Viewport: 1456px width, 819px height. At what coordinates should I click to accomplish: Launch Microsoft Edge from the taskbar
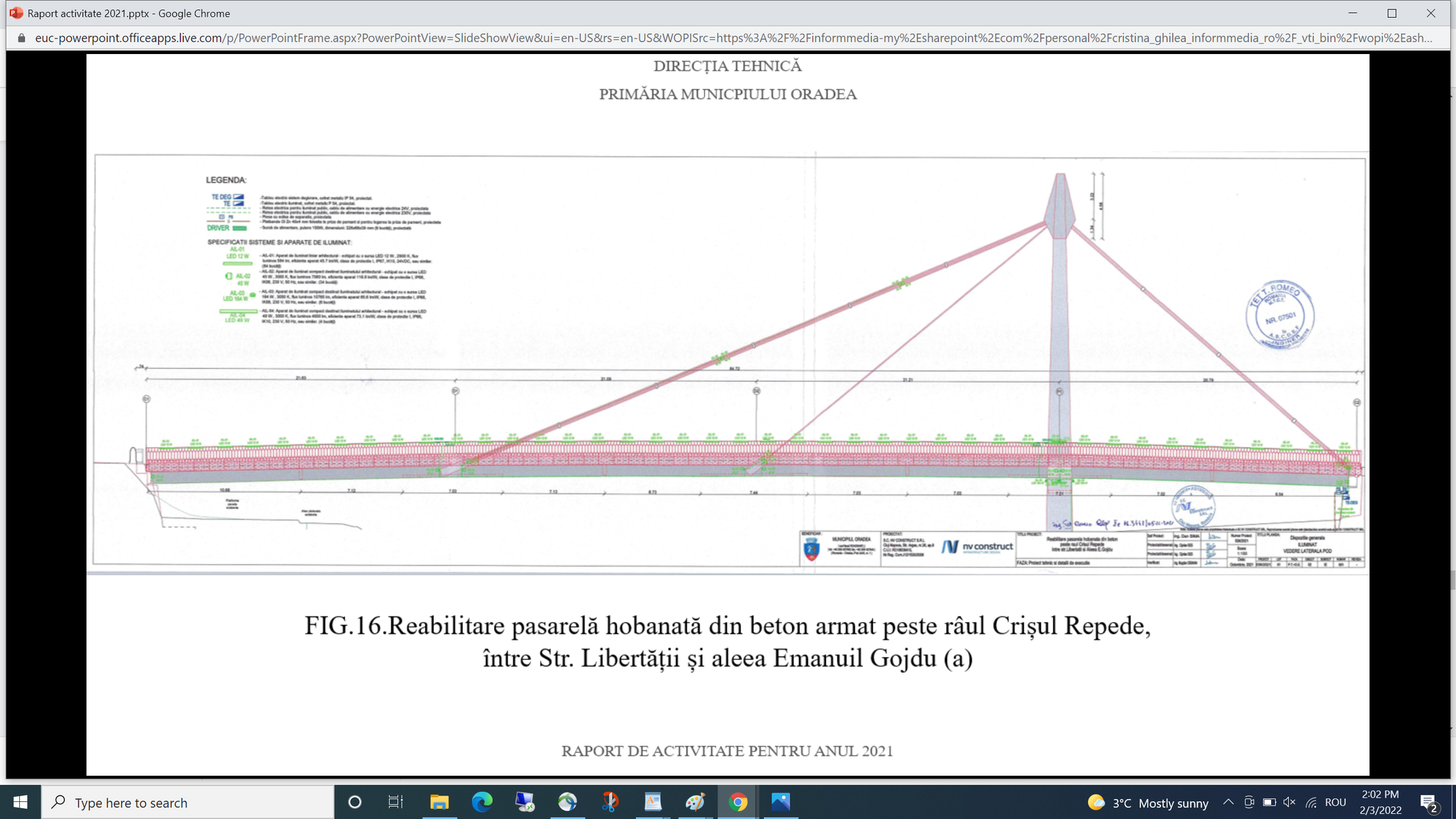tap(482, 803)
